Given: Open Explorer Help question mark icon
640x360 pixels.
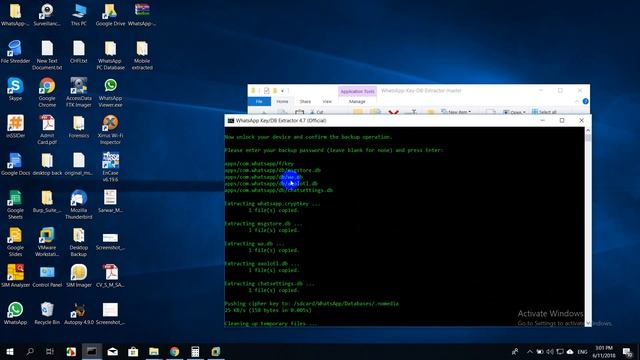Looking at the screenshot, I should point(585,101).
